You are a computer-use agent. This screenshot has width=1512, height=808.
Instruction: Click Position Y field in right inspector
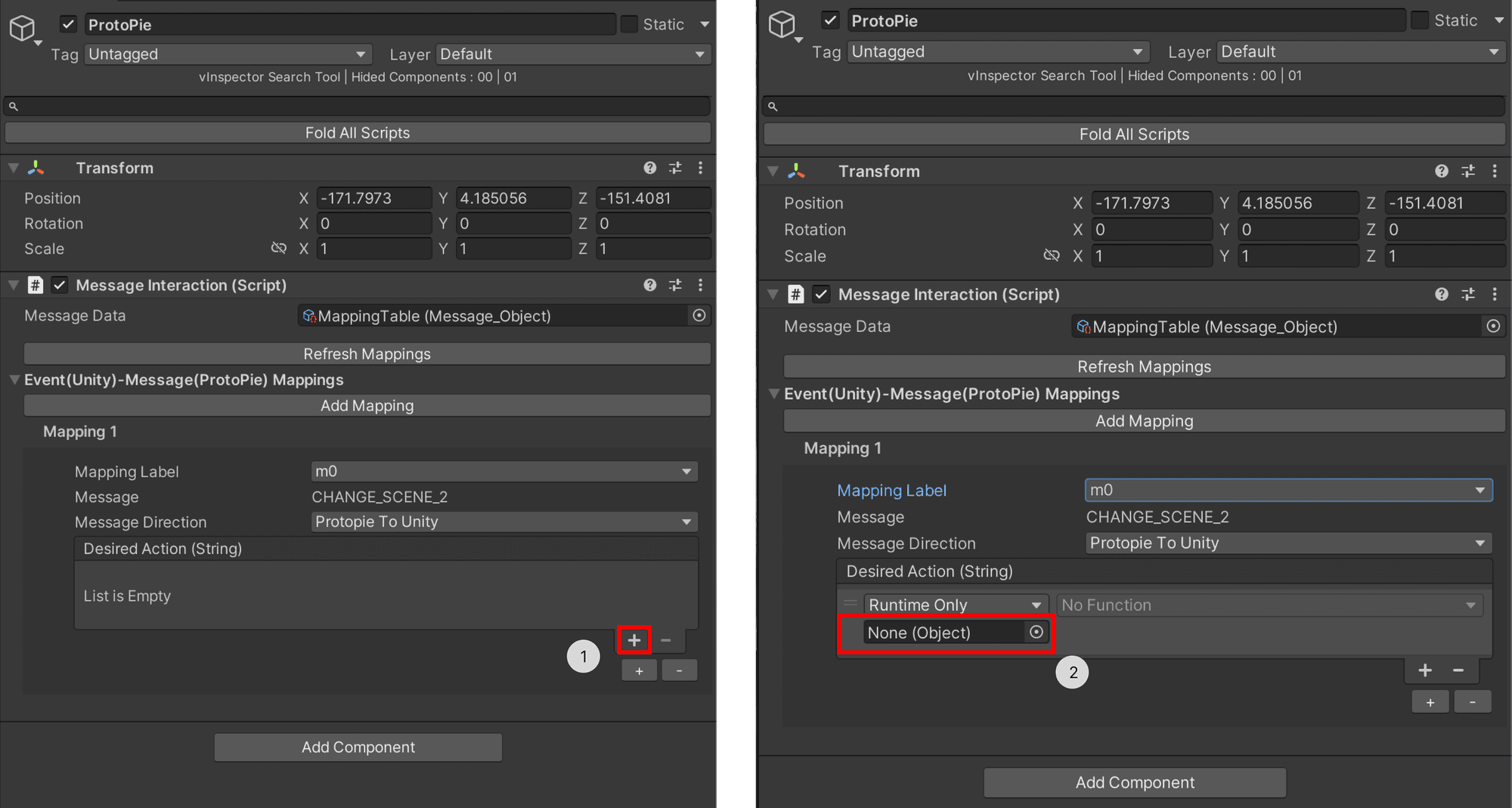pyautogui.click(x=1298, y=203)
